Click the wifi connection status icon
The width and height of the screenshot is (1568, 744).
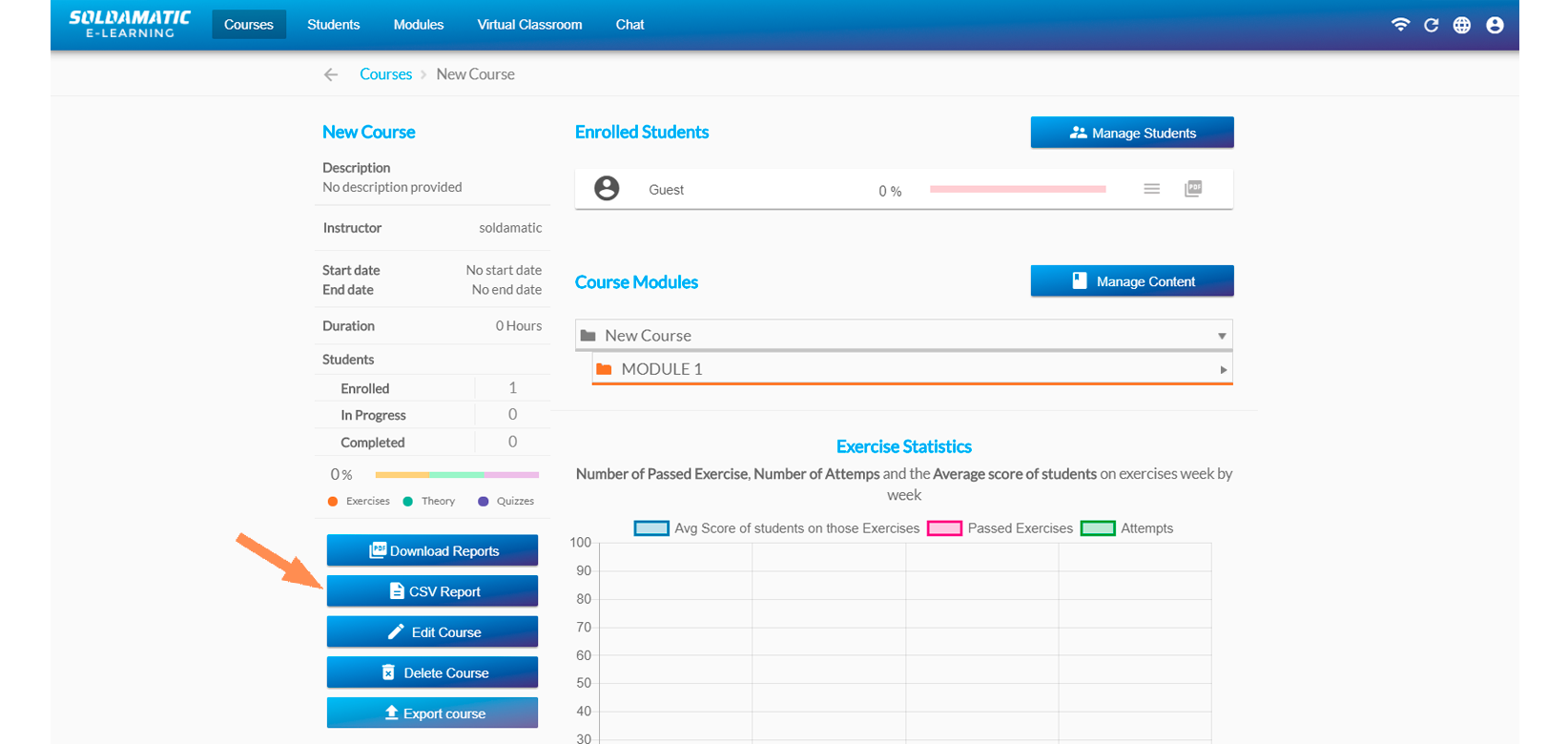tap(1400, 25)
